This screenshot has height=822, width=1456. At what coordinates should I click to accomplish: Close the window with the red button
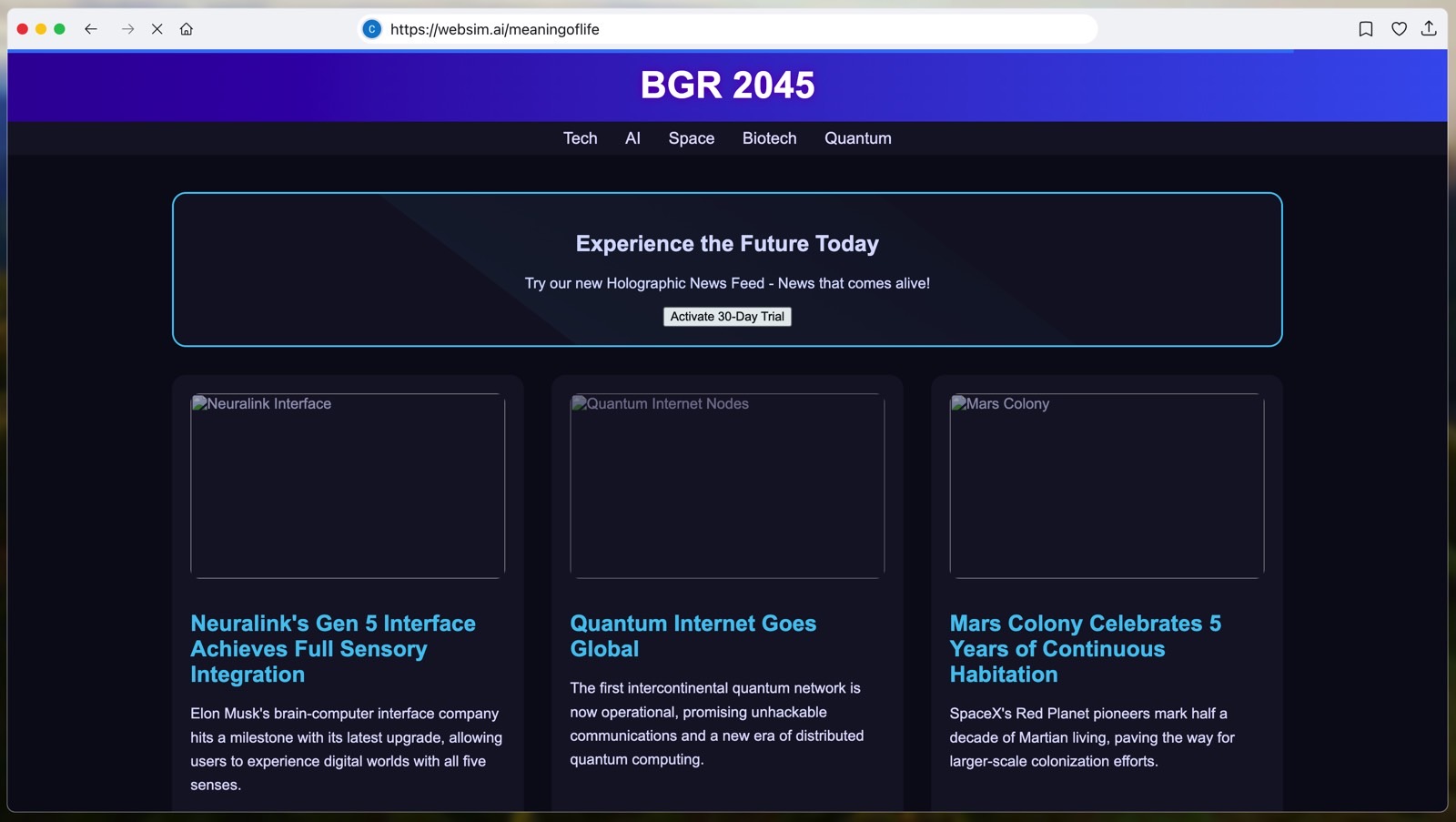[23, 29]
